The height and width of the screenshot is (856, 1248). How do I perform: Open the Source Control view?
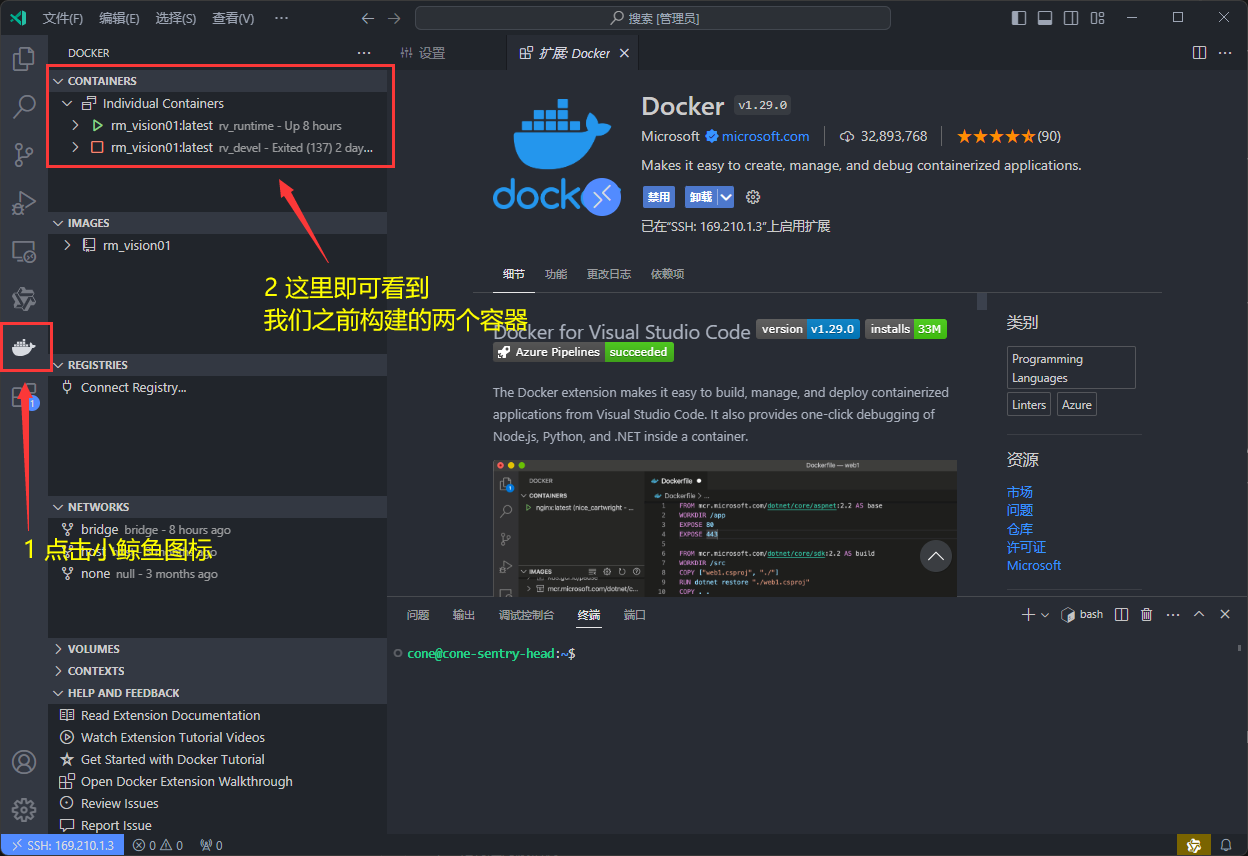click(23, 155)
